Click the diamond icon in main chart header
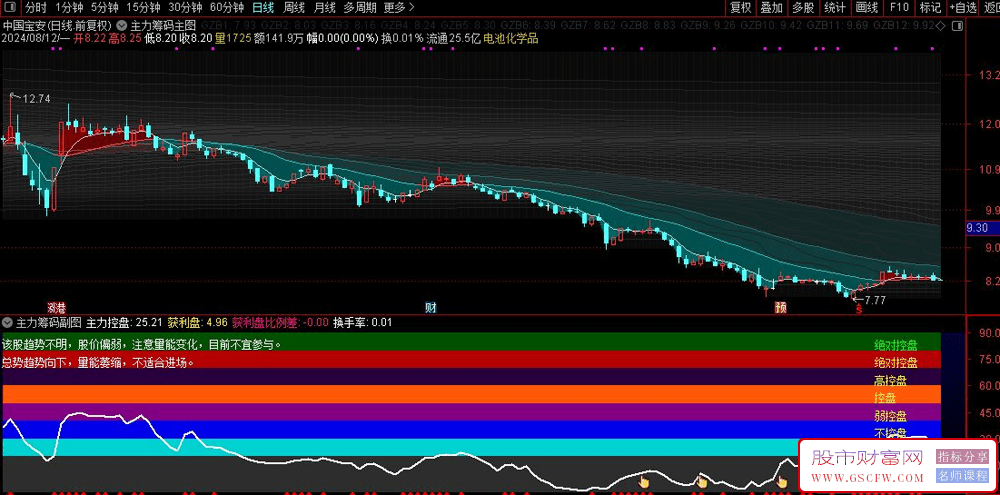The width and height of the screenshot is (1000, 495). (x=941, y=26)
